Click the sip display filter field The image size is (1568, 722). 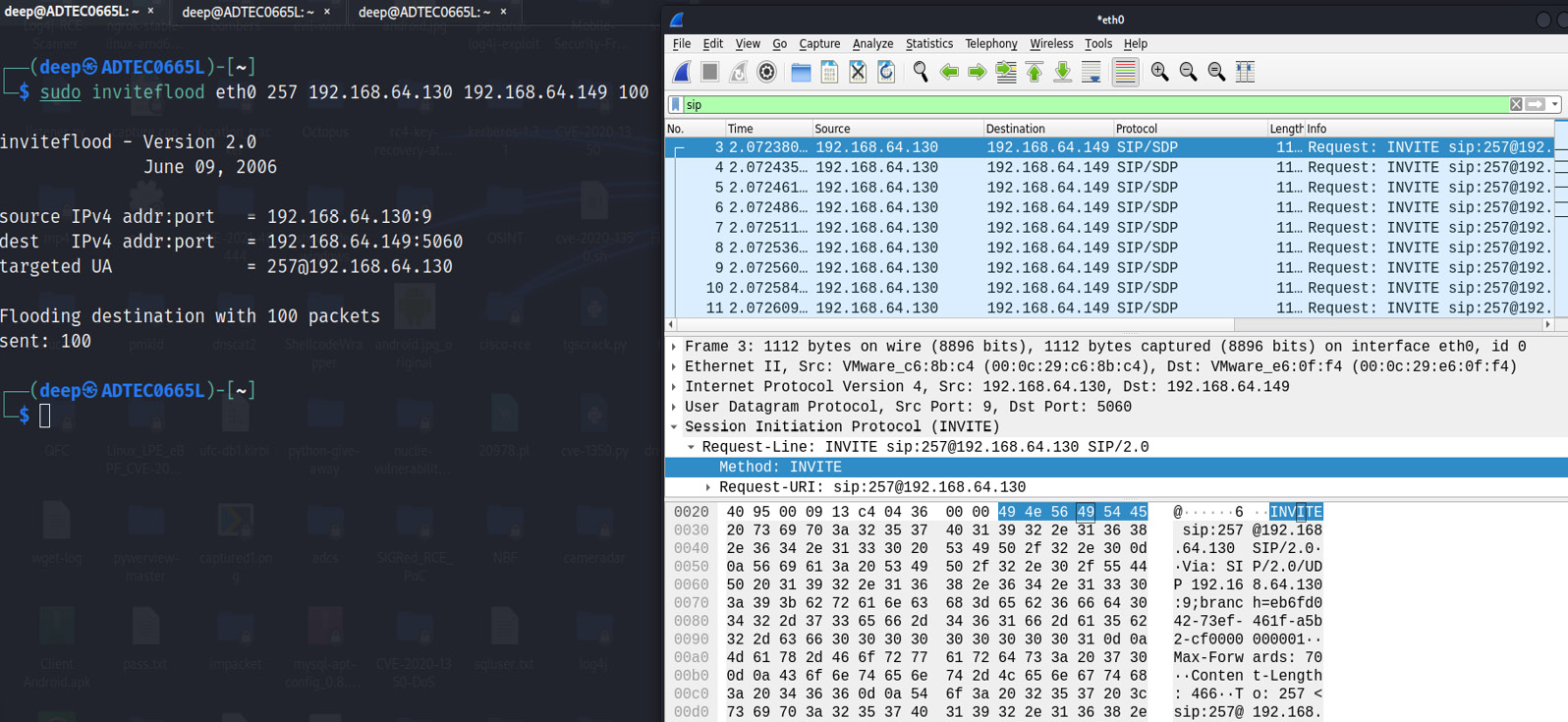click(x=1095, y=104)
